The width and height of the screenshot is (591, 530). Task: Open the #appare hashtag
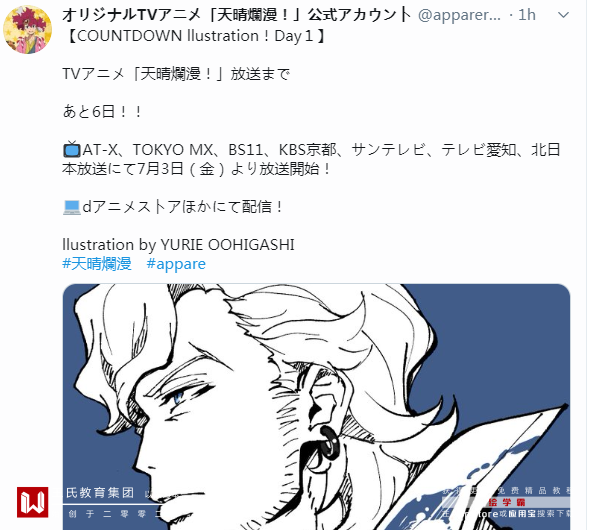point(176,264)
